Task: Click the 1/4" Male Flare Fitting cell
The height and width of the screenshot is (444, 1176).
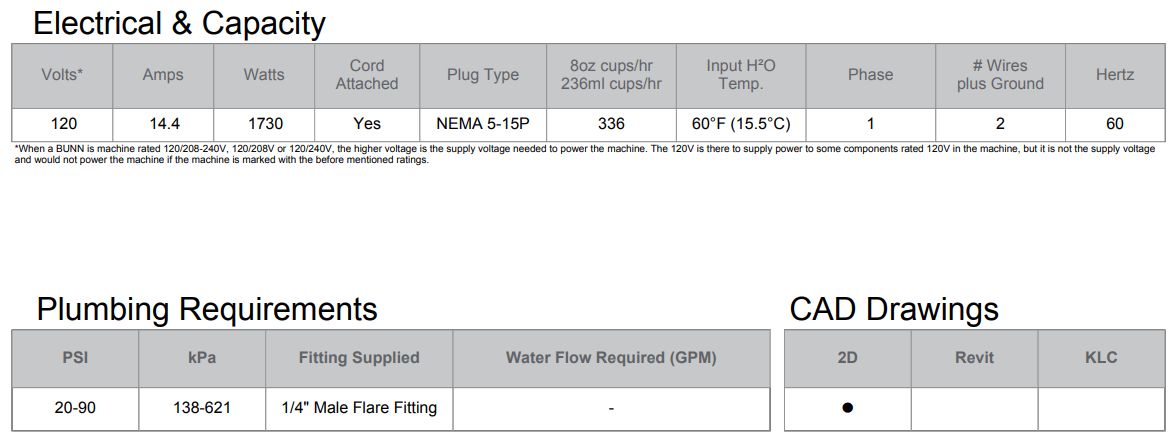Action: tap(358, 409)
